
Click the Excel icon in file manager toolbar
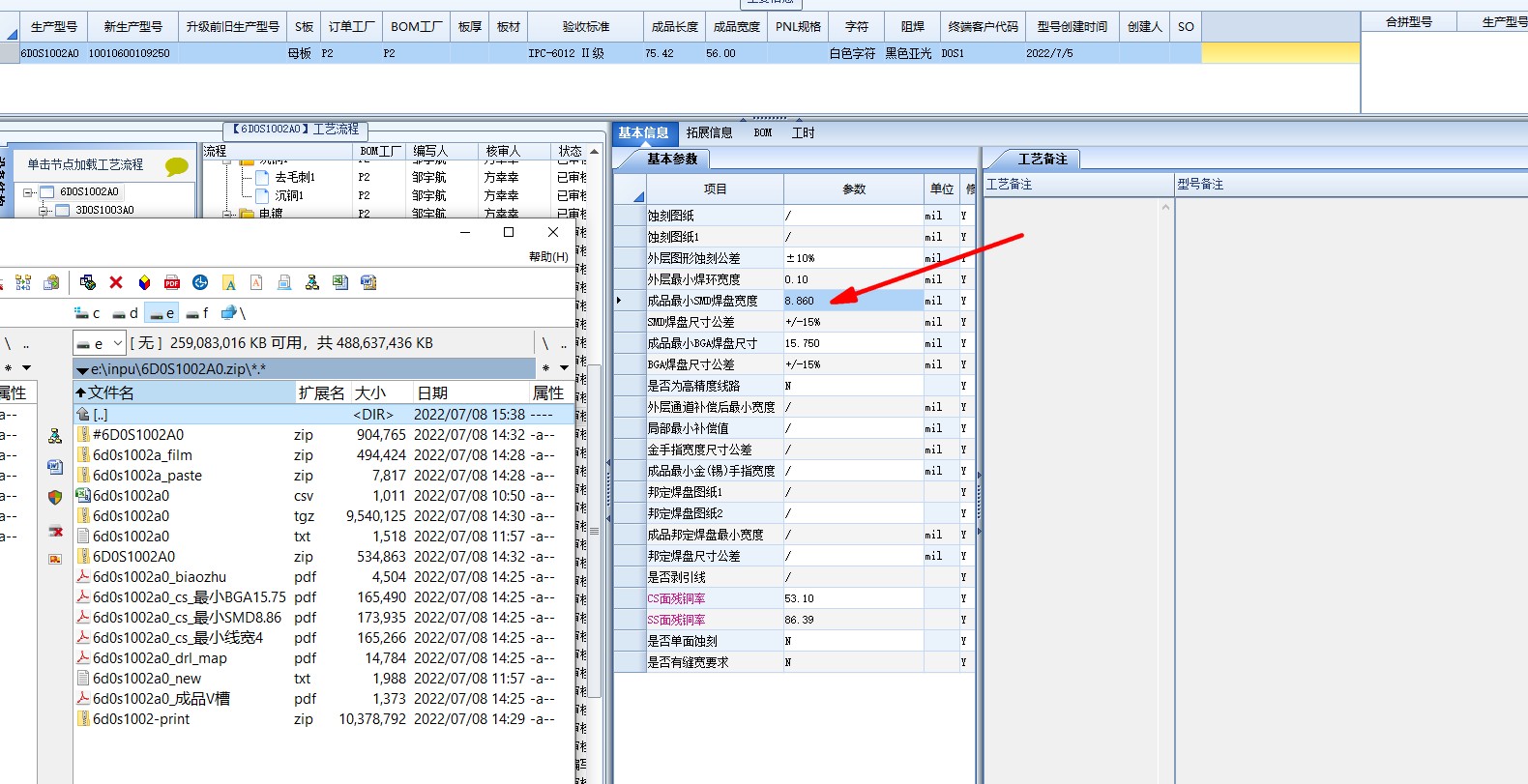340,282
